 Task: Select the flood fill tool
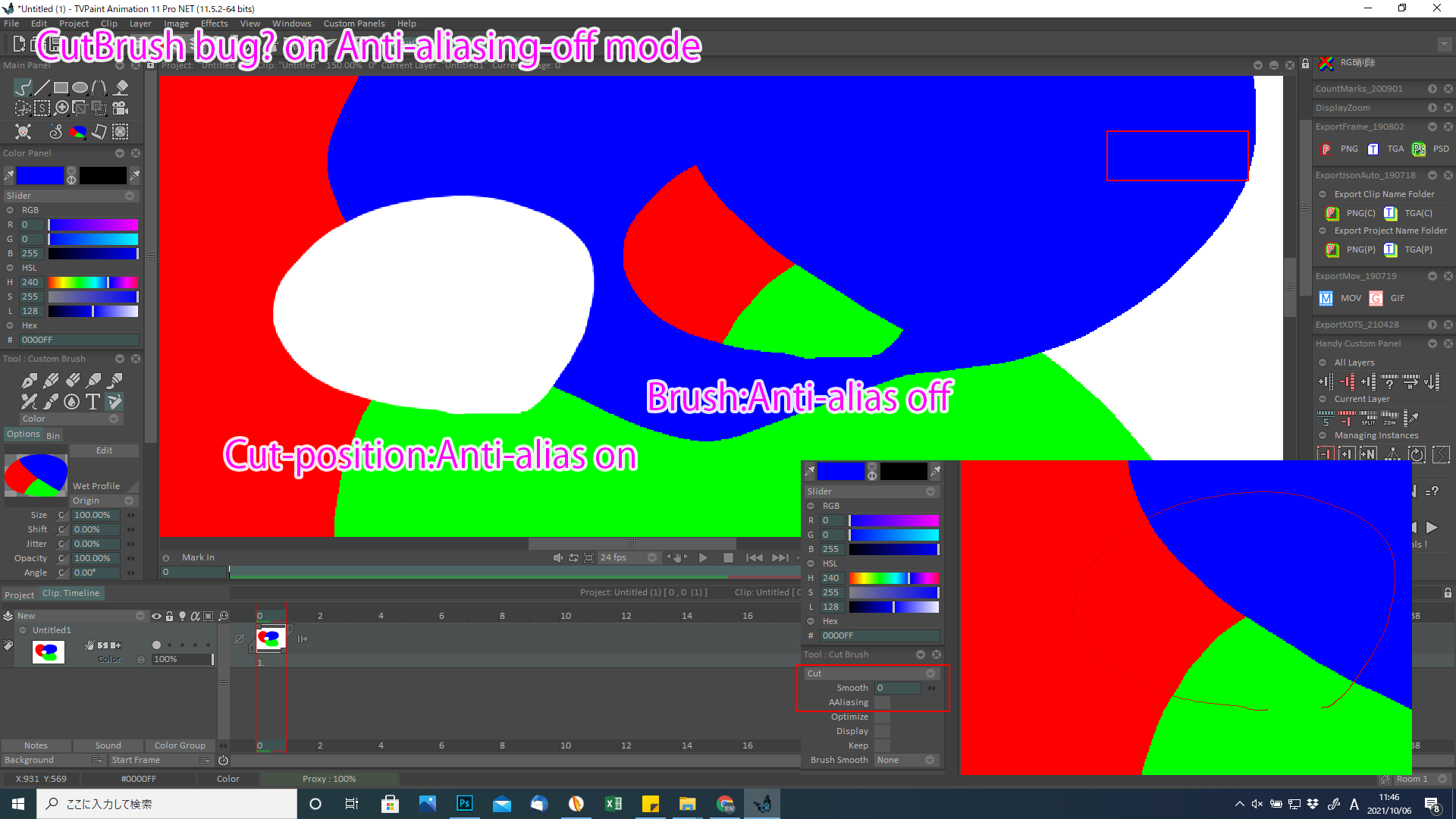(121, 87)
